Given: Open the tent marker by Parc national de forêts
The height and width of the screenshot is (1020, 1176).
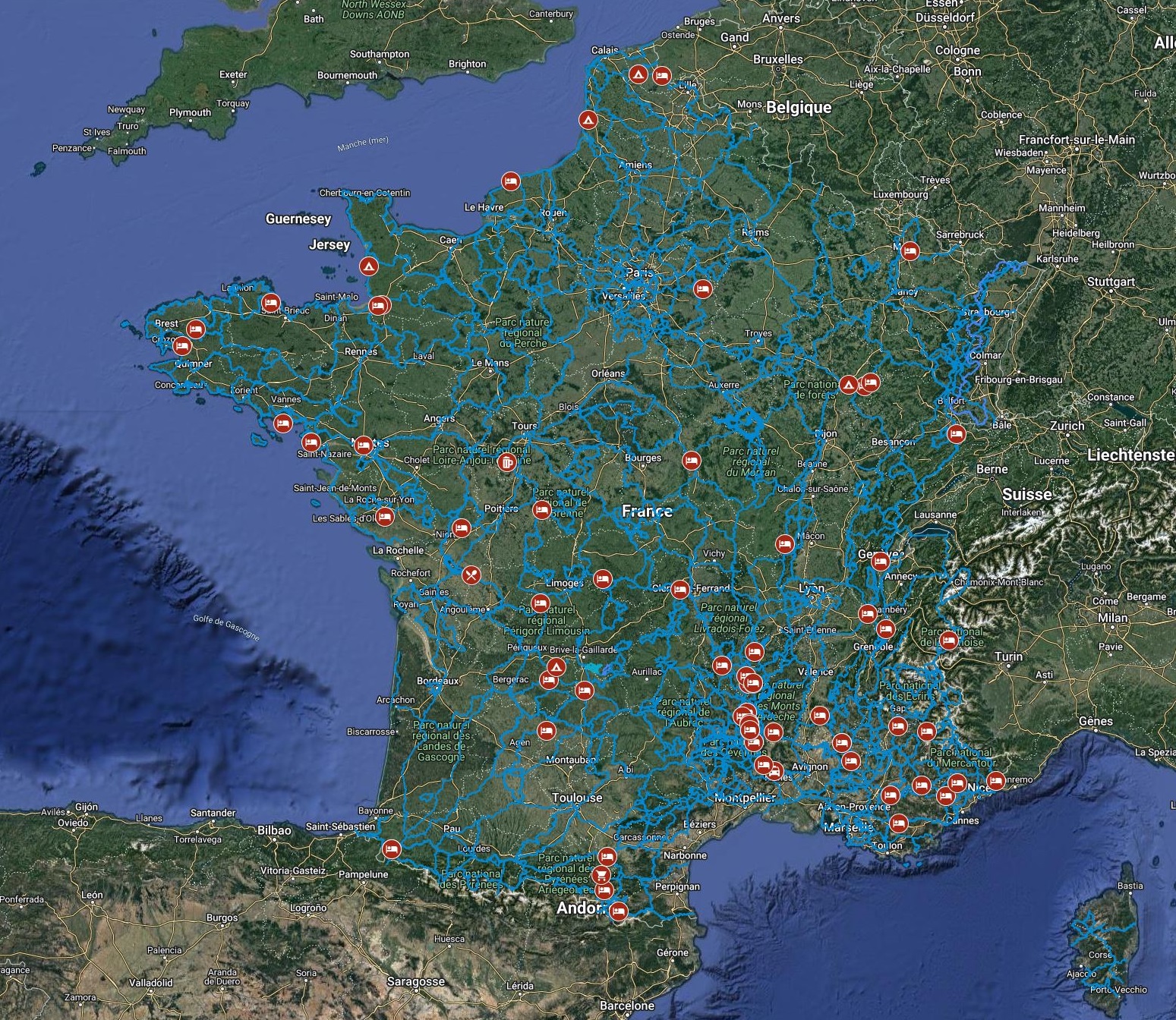Looking at the screenshot, I should [849, 385].
